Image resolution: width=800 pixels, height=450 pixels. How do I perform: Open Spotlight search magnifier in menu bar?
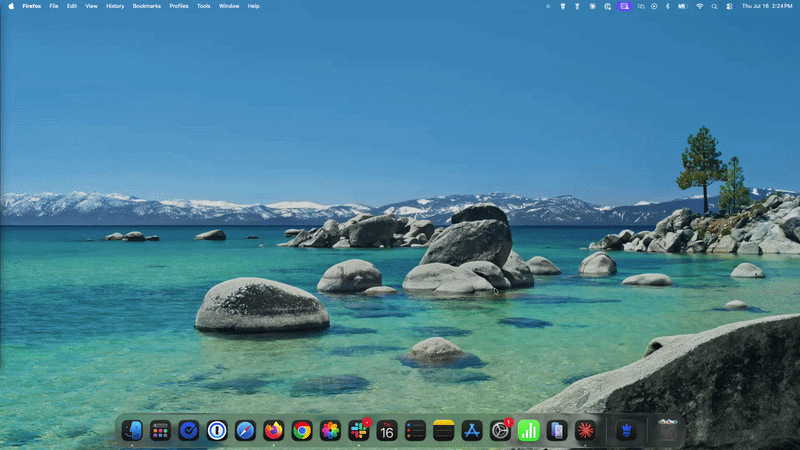[x=714, y=6]
